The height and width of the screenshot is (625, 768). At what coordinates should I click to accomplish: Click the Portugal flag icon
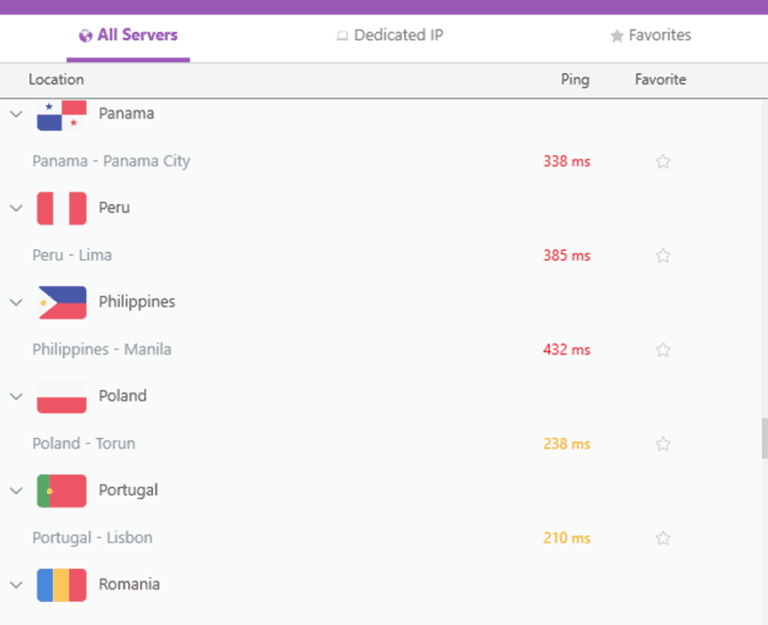(x=61, y=490)
